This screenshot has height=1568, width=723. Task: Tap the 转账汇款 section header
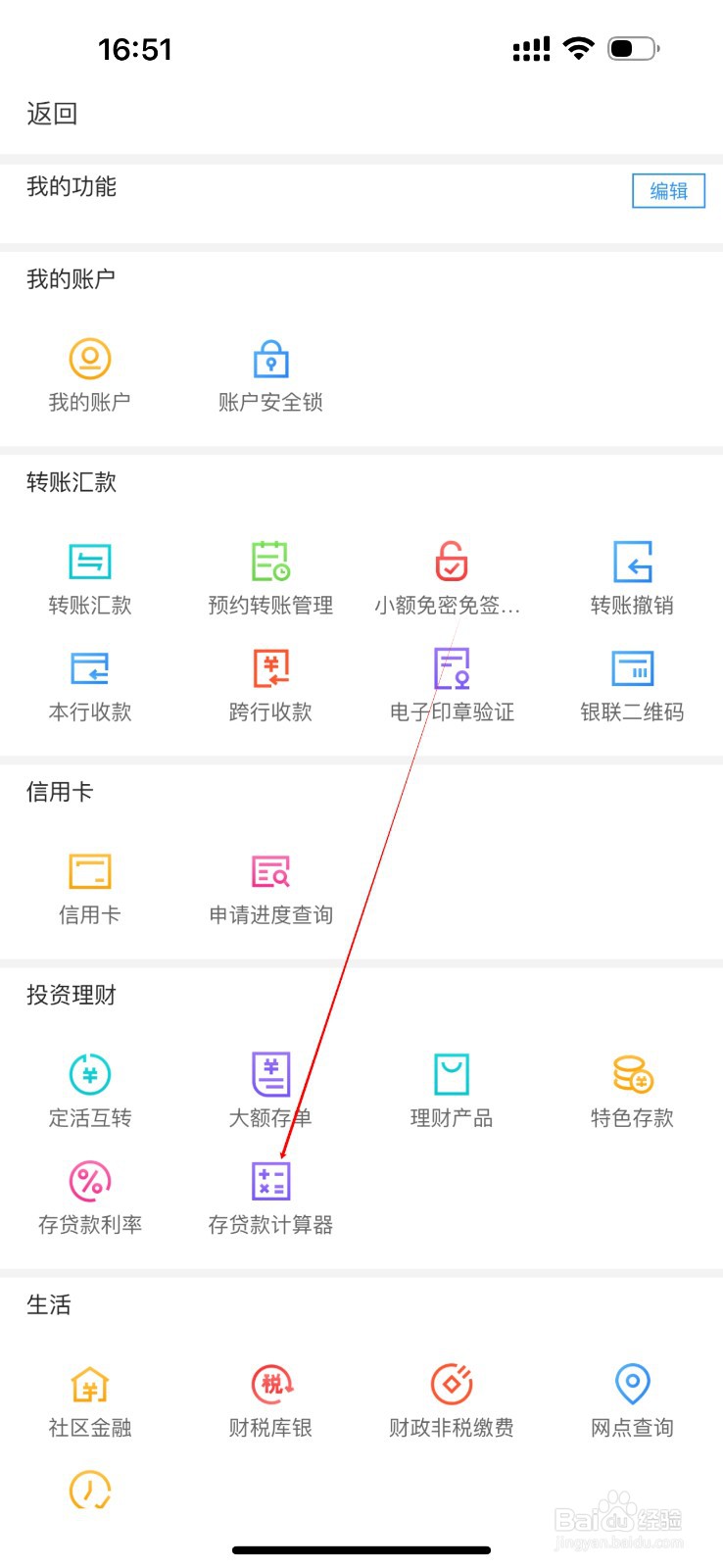click(x=72, y=482)
